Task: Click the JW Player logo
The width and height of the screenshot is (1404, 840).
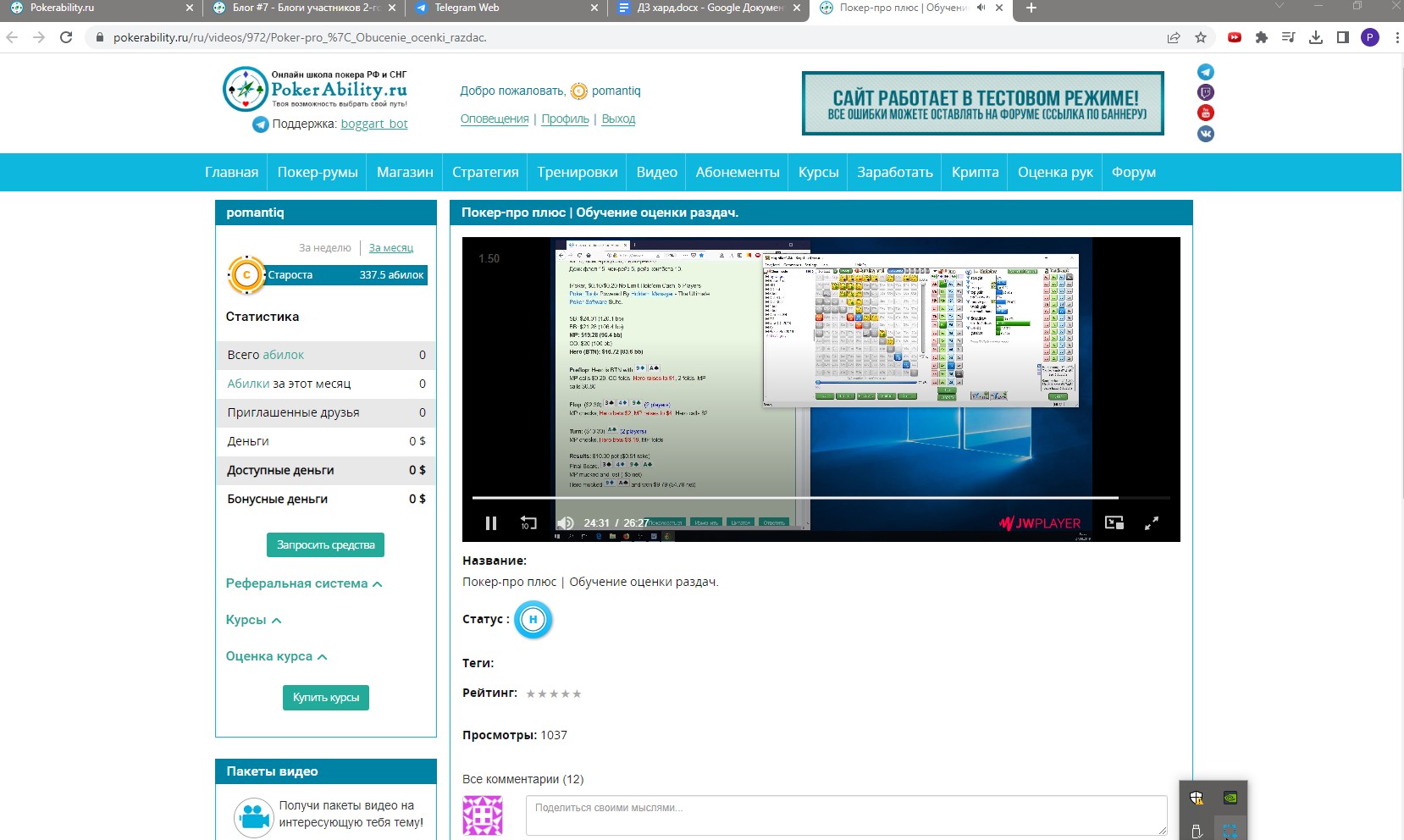Action: pos(1040,523)
